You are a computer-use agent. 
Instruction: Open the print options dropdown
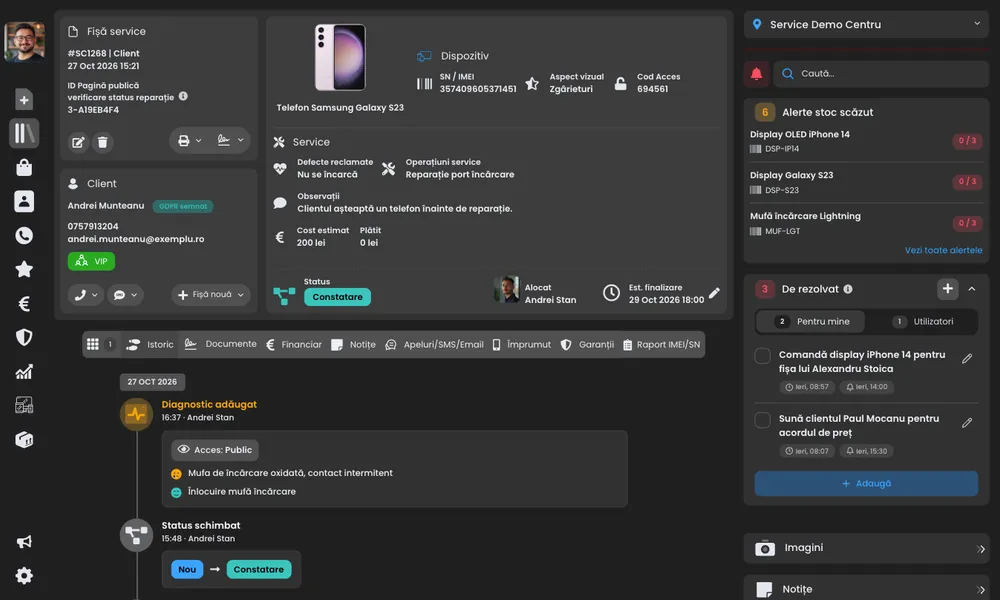(x=189, y=140)
